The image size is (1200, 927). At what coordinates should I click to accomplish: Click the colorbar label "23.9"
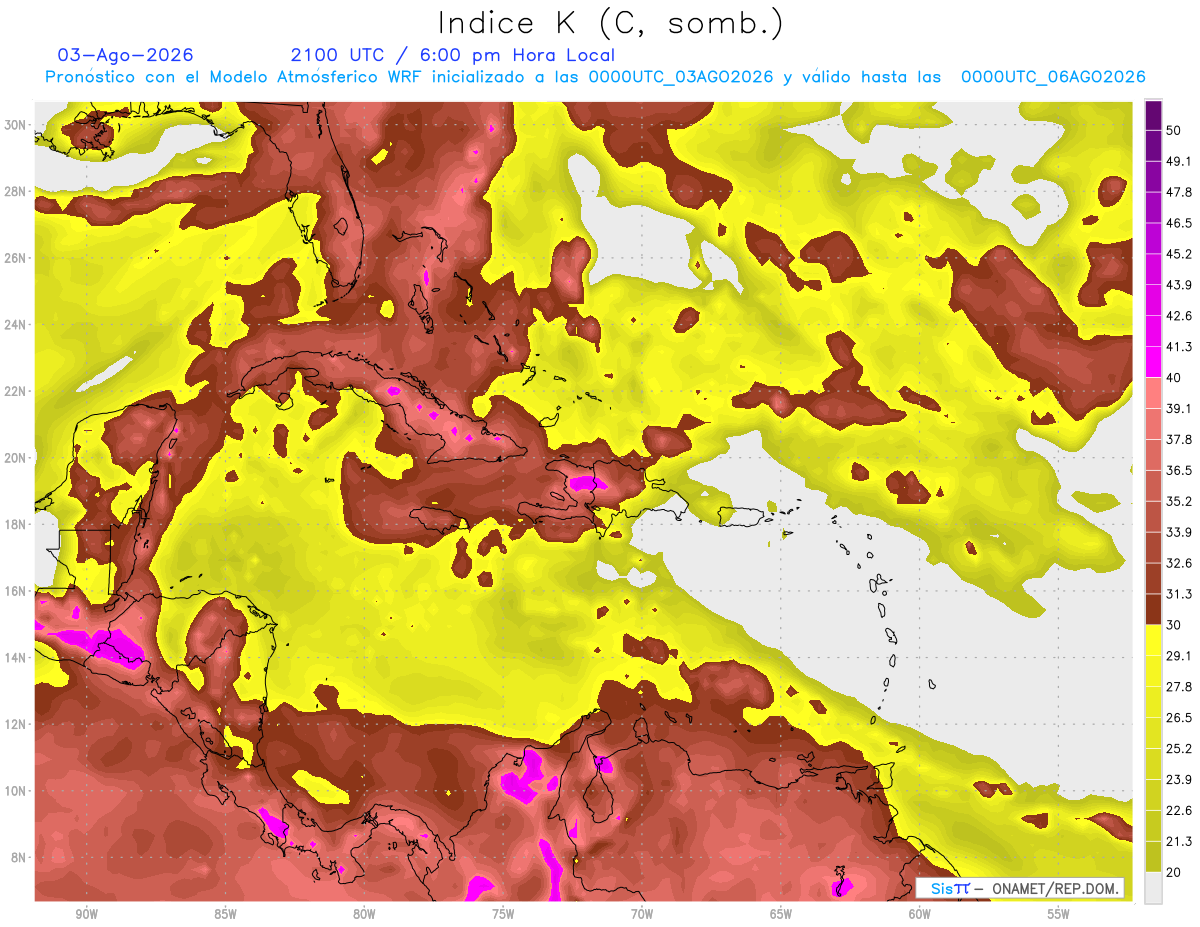point(1178,779)
